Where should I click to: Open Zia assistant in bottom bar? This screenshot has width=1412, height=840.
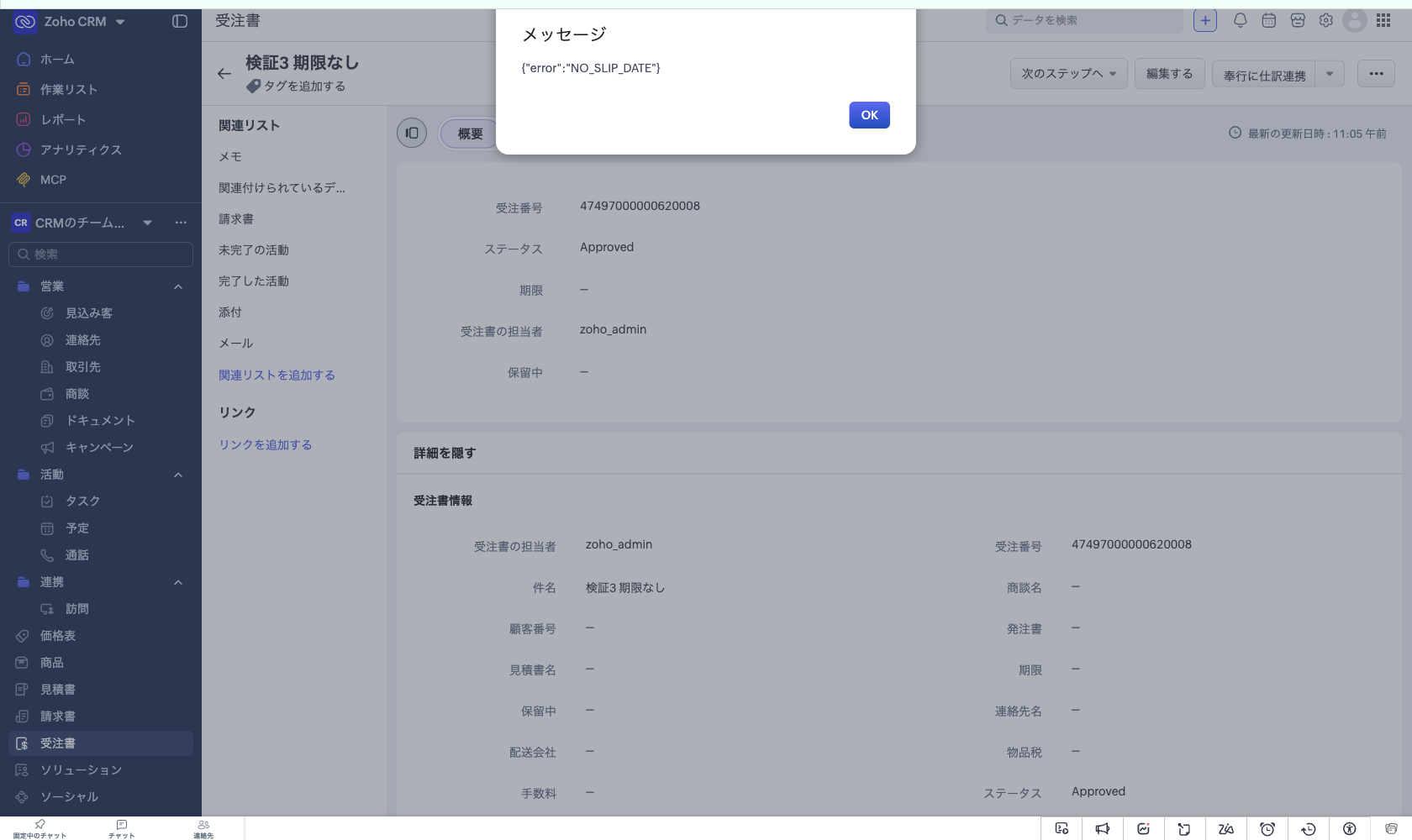pos(1226,829)
